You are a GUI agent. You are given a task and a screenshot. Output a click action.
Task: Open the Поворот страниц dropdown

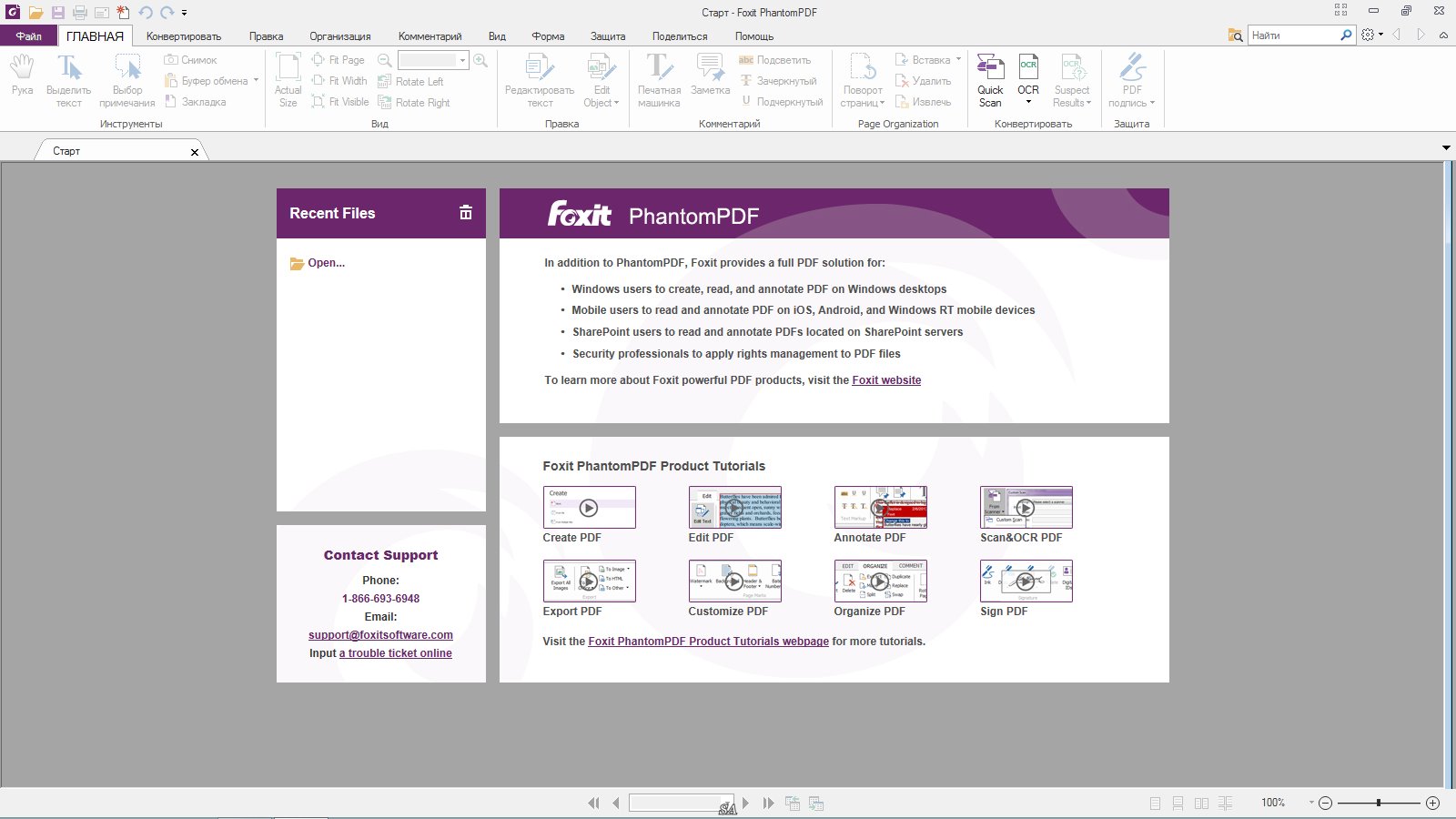click(x=863, y=81)
